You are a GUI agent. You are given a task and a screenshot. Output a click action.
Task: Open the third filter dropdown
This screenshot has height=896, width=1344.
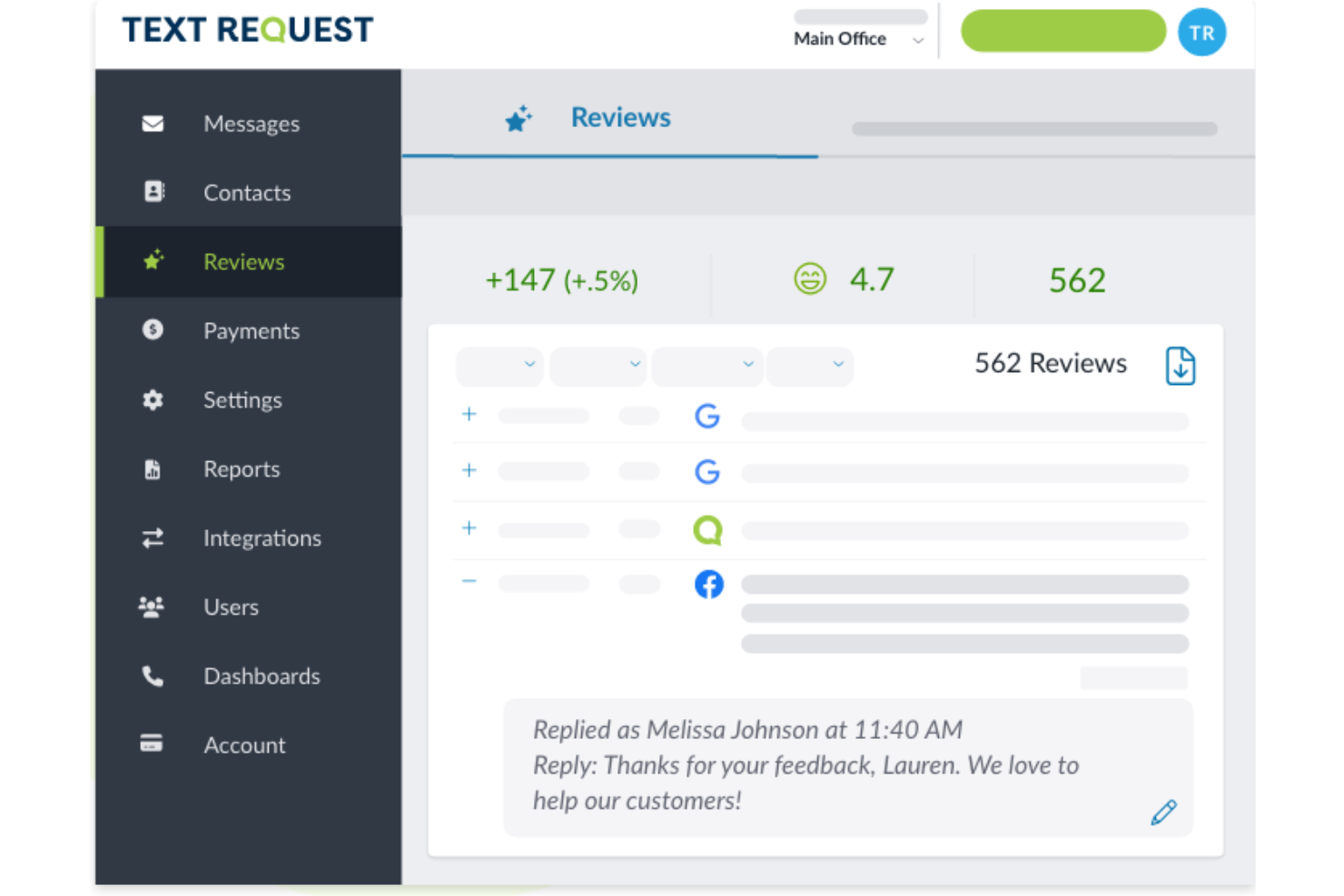click(x=707, y=366)
